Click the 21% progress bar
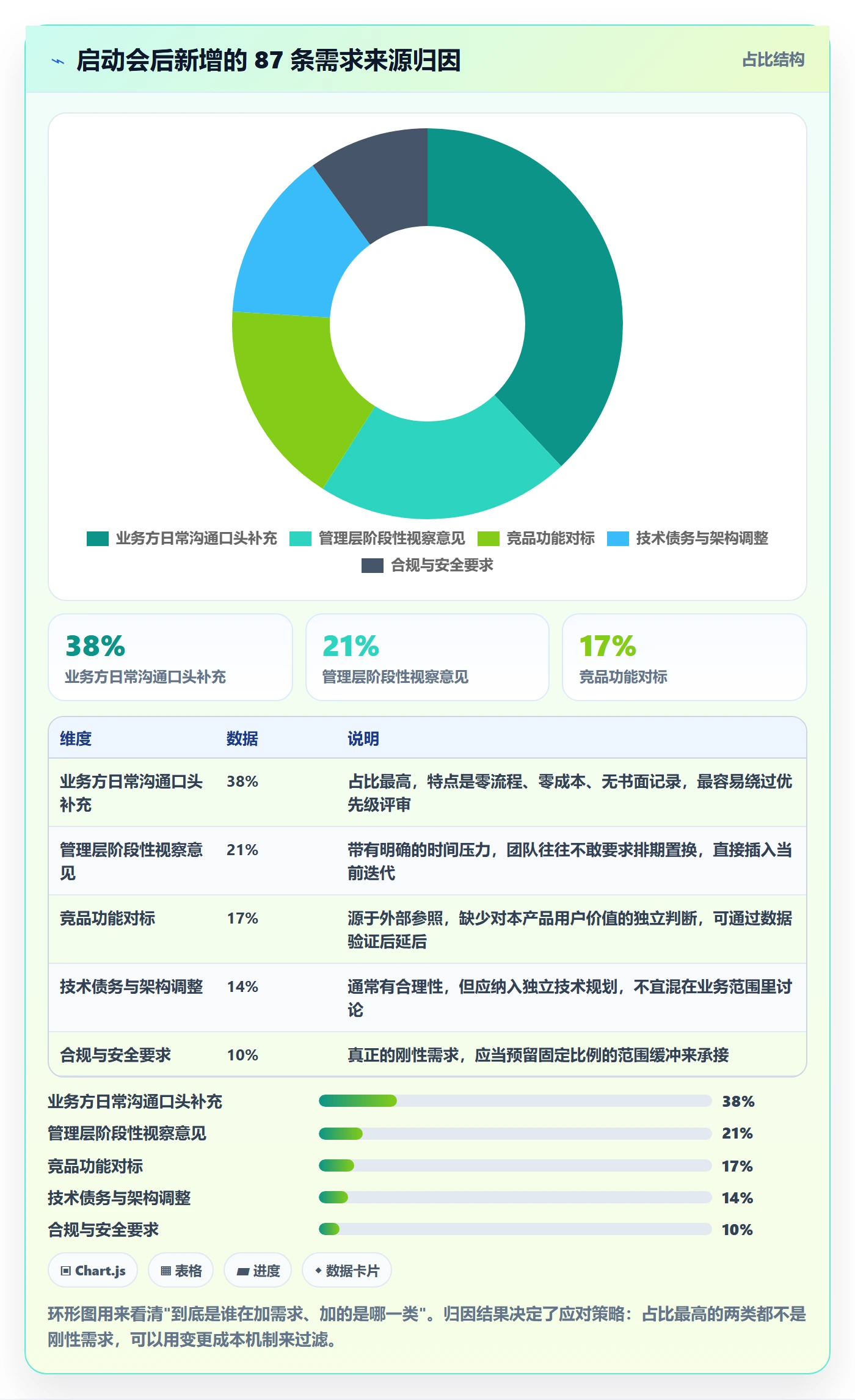Screen dimensions: 855x1400 click(x=515, y=1134)
